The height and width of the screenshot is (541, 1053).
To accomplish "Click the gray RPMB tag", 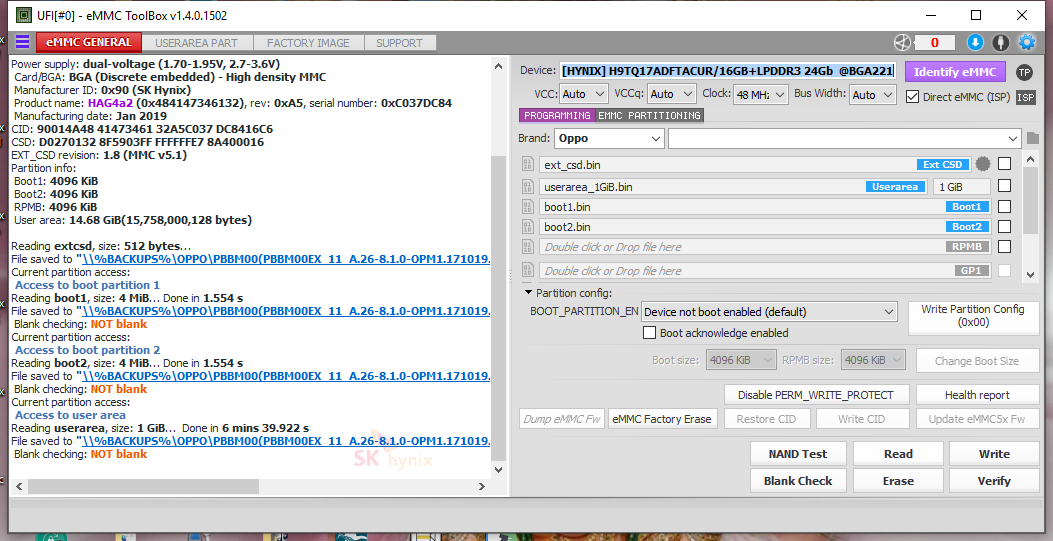I will click(x=967, y=247).
